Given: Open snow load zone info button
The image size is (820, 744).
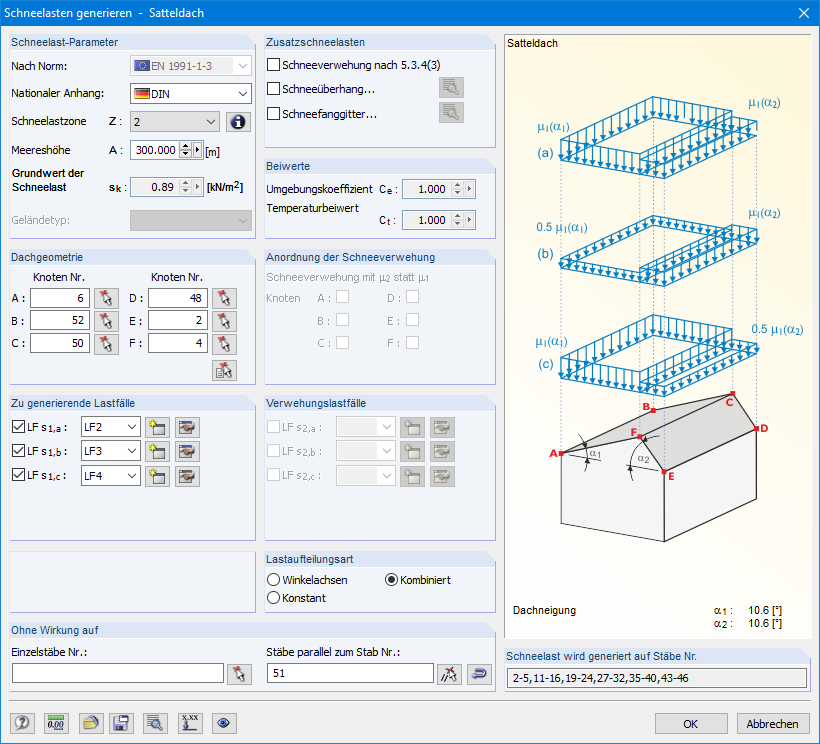Looking at the screenshot, I should [238, 122].
